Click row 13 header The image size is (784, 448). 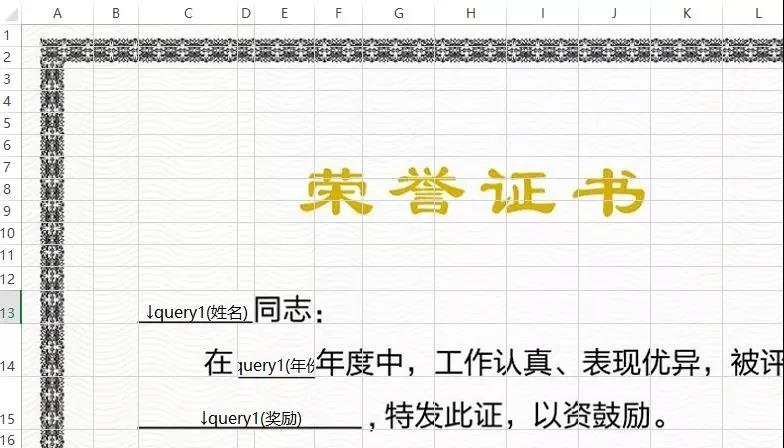click(10, 312)
